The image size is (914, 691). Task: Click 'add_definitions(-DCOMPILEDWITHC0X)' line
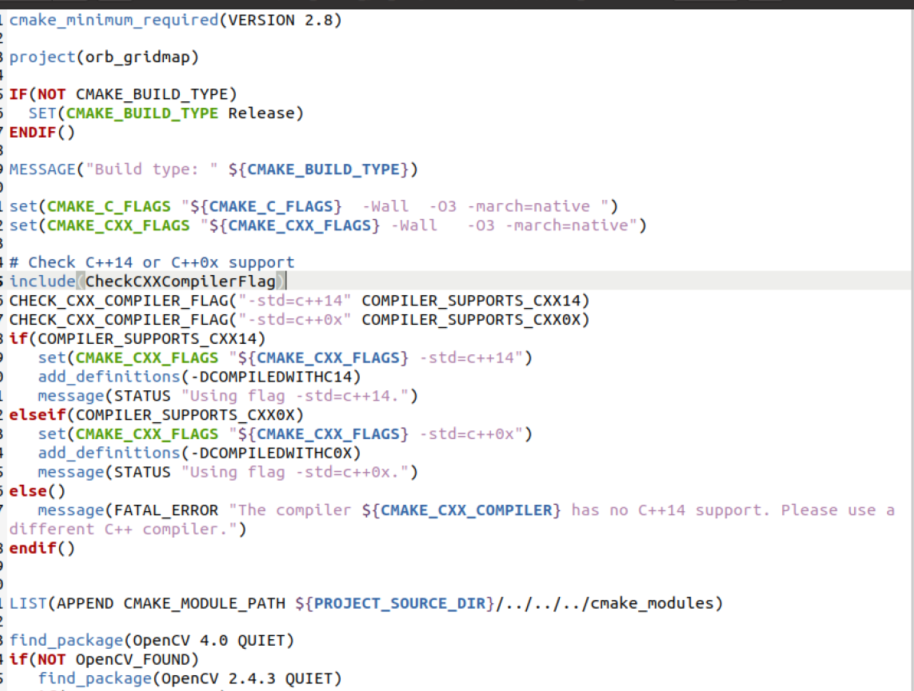[199, 453]
